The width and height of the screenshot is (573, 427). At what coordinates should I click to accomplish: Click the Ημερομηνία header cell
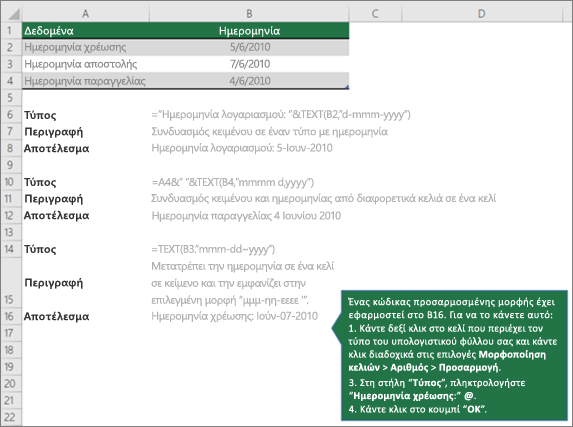[249, 31]
